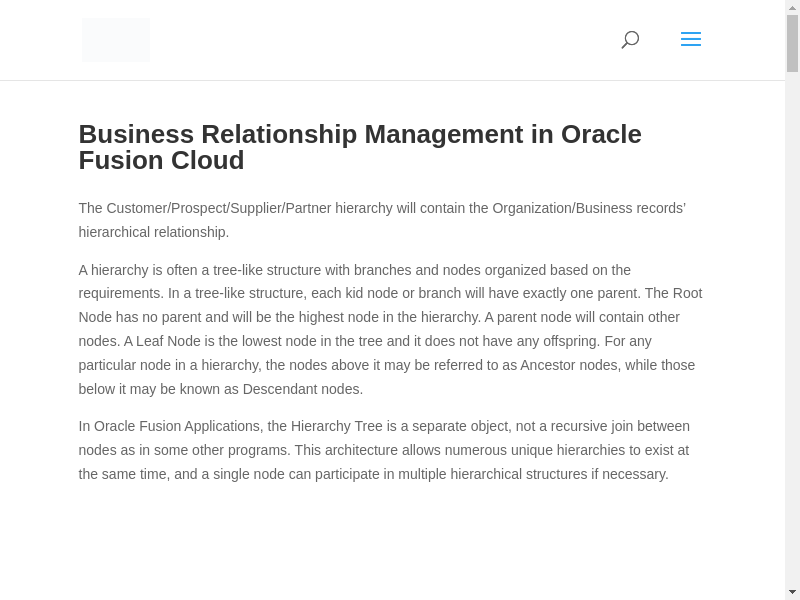Click the term 'Leaf Node' in the text
Screen dimensions: 800x600
(168, 341)
